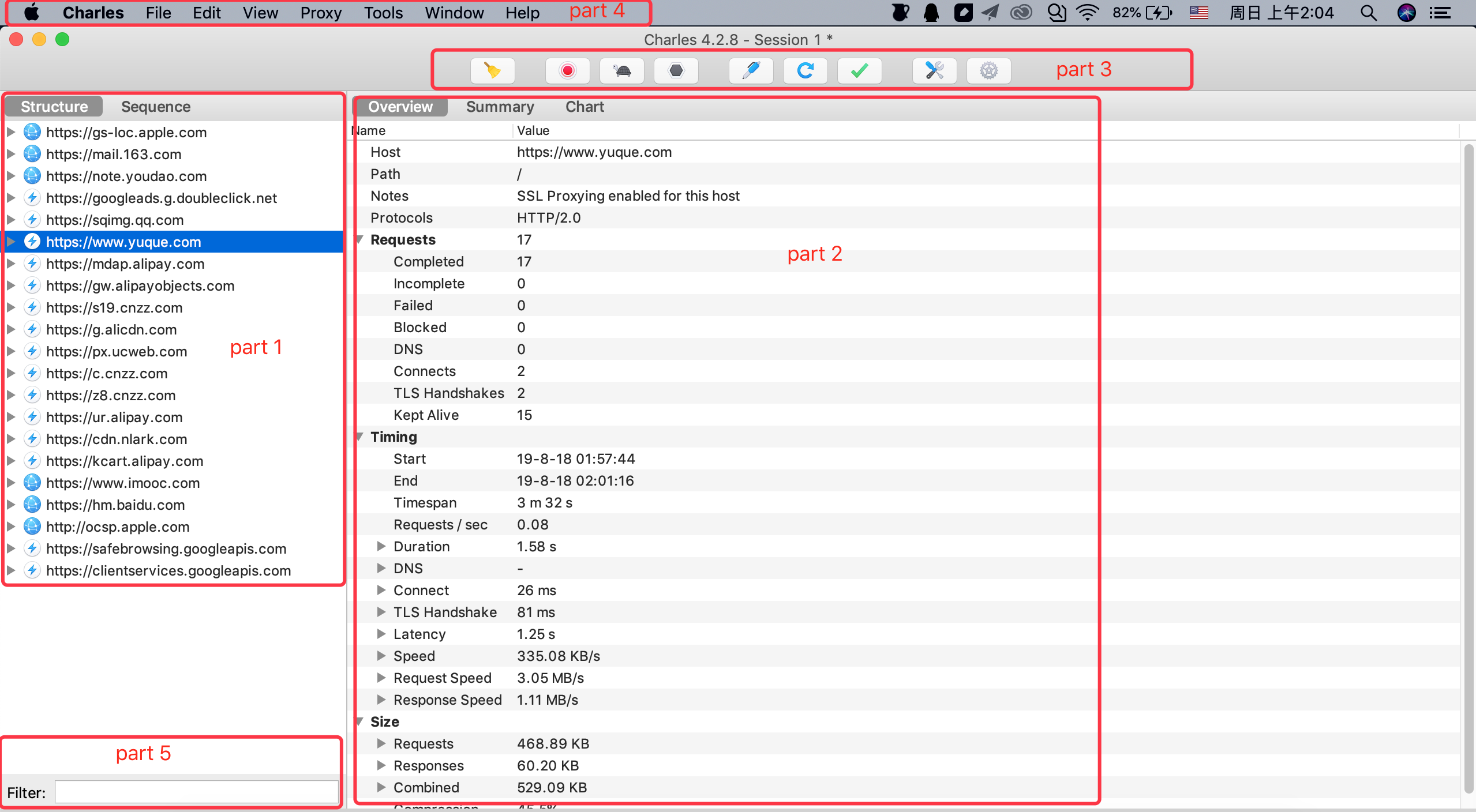Click the broom clear session icon
The width and height of the screenshot is (1476, 812).
492,71
